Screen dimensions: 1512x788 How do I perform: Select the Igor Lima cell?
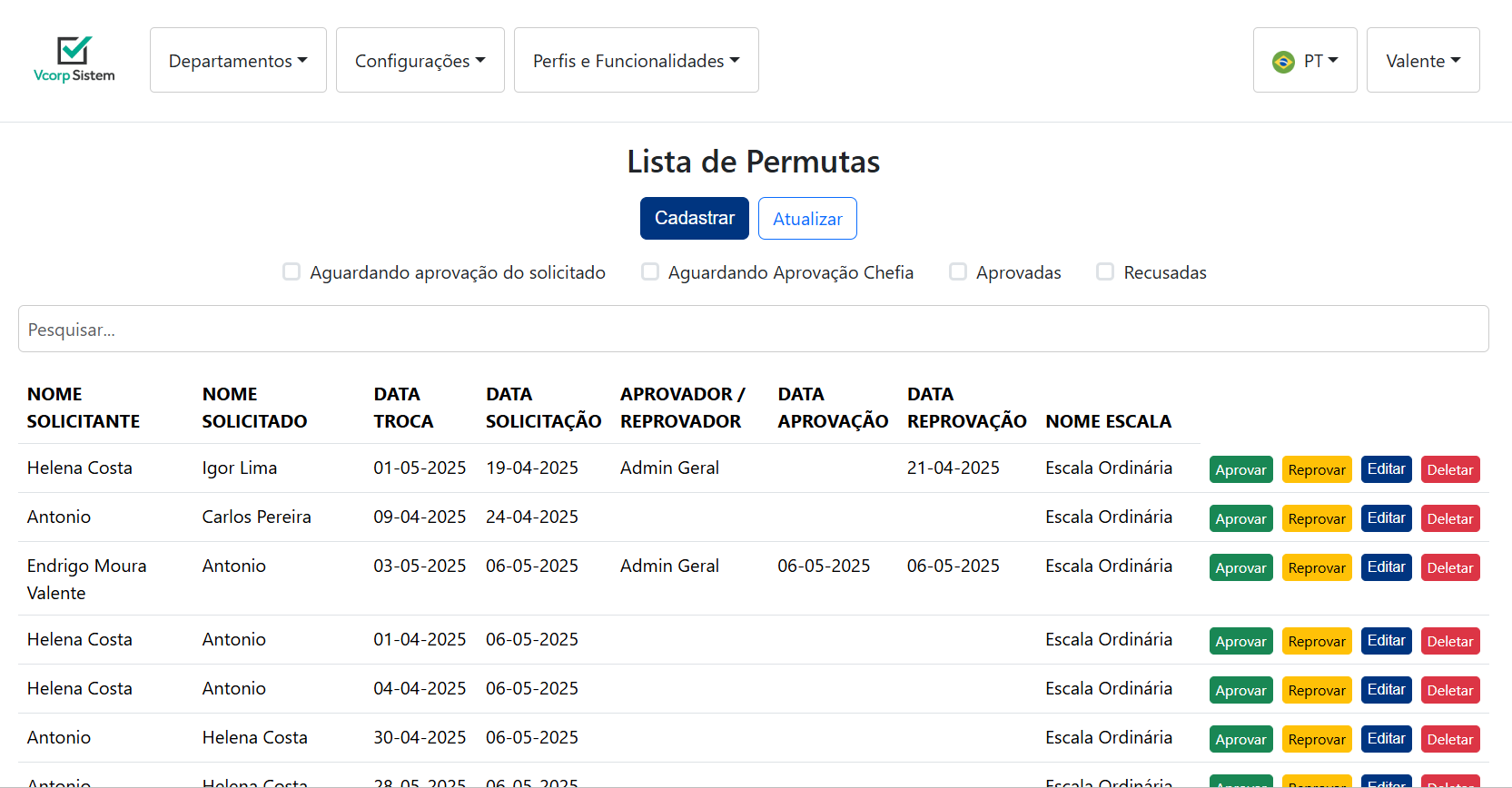point(240,468)
